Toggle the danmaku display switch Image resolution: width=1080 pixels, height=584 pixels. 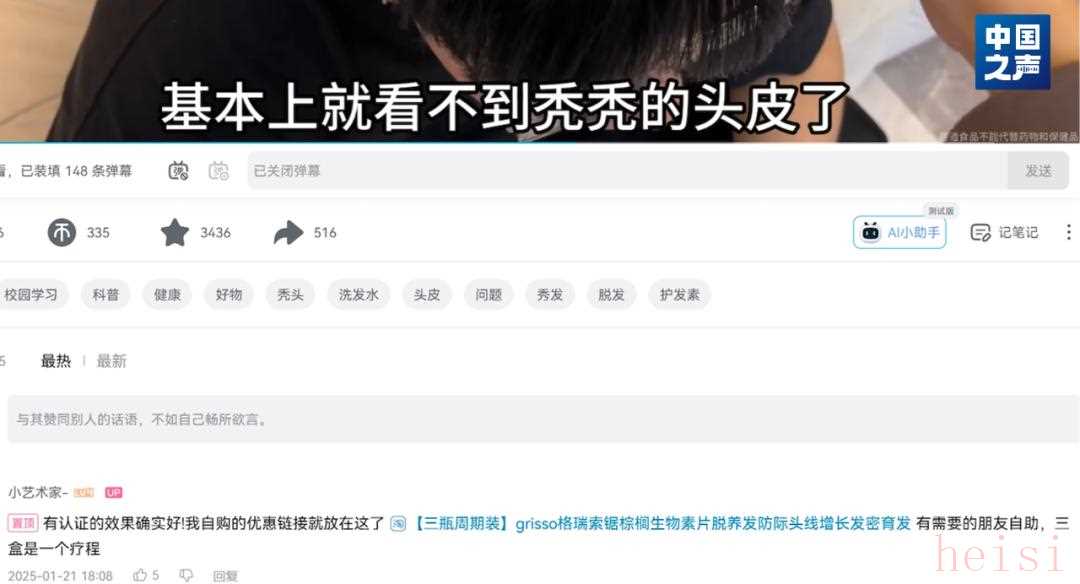click(x=178, y=171)
